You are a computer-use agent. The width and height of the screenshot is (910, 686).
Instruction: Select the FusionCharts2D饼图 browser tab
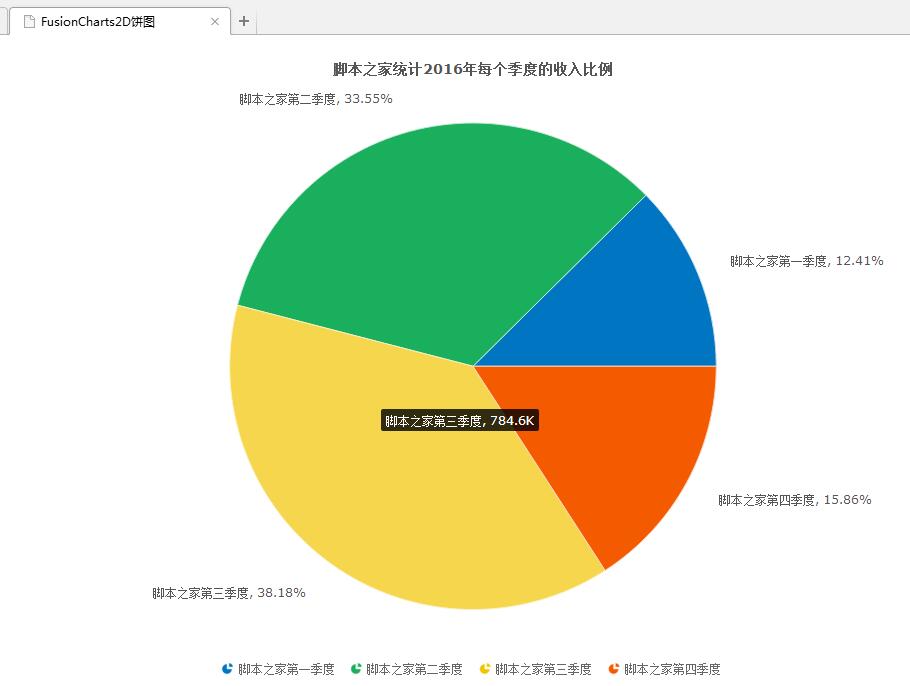pyautogui.click(x=120, y=21)
